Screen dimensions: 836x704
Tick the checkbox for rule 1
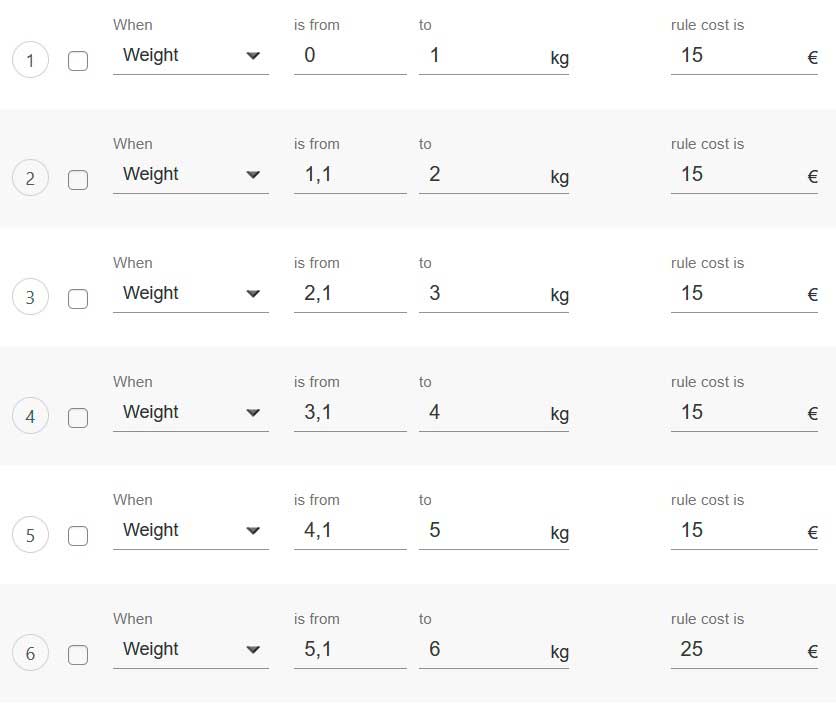(78, 62)
